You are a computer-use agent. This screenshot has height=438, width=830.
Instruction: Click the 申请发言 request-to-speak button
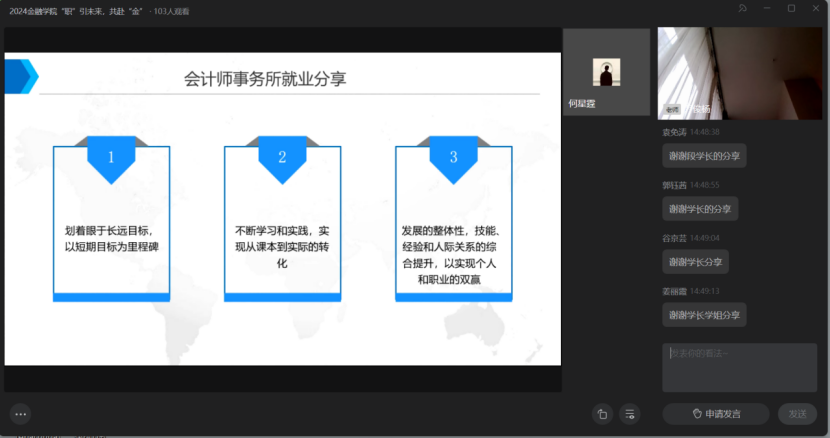click(715, 414)
